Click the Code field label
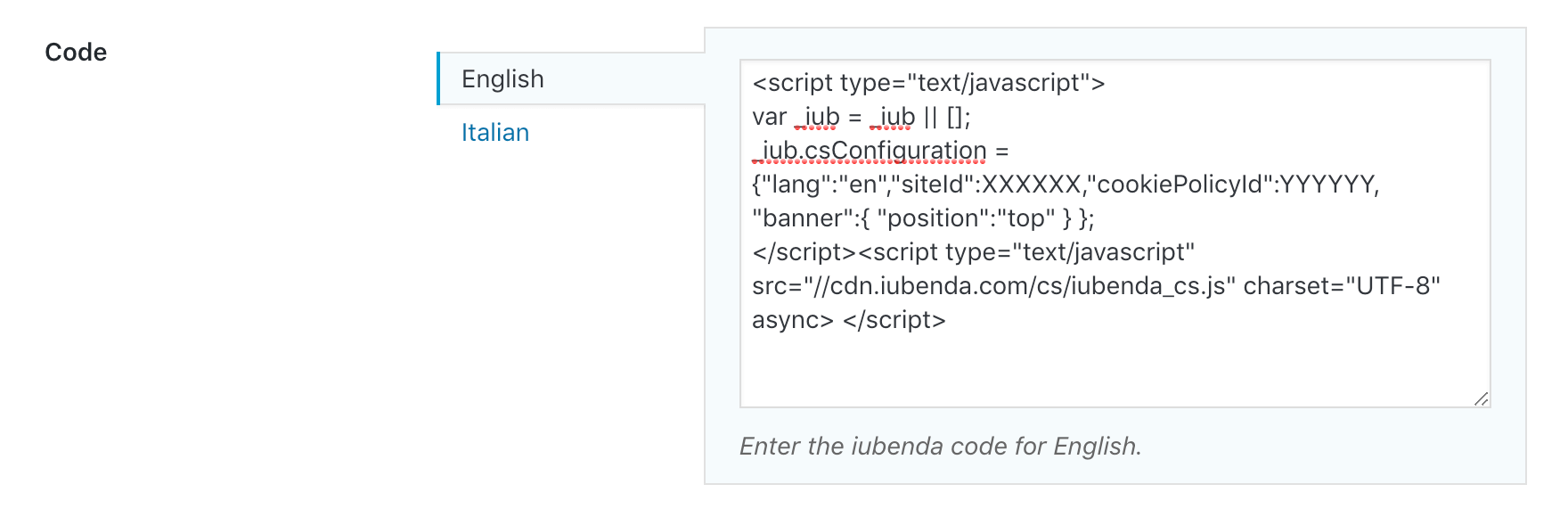This screenshot has width=1568, height=517. pyautogui.click(x=77, y=51)
